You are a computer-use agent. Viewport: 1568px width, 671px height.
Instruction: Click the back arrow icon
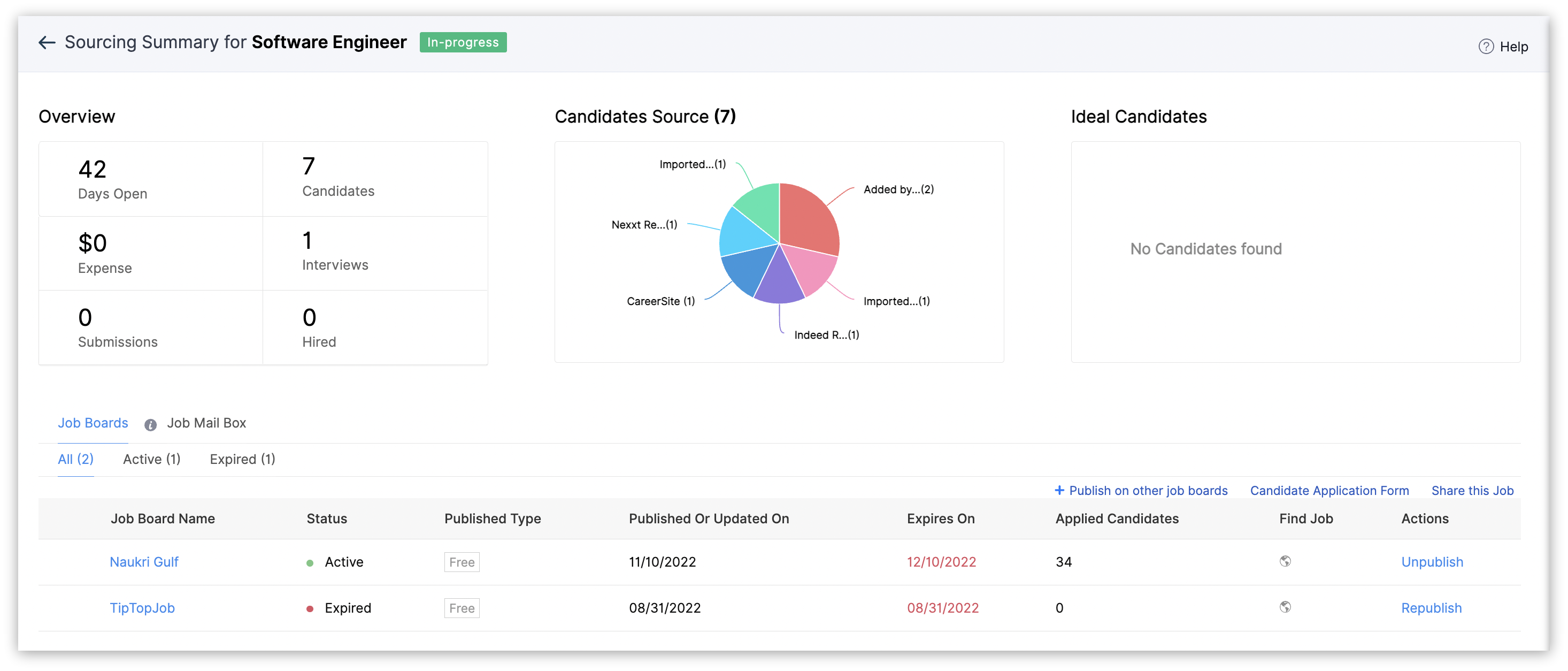(47, 43)
